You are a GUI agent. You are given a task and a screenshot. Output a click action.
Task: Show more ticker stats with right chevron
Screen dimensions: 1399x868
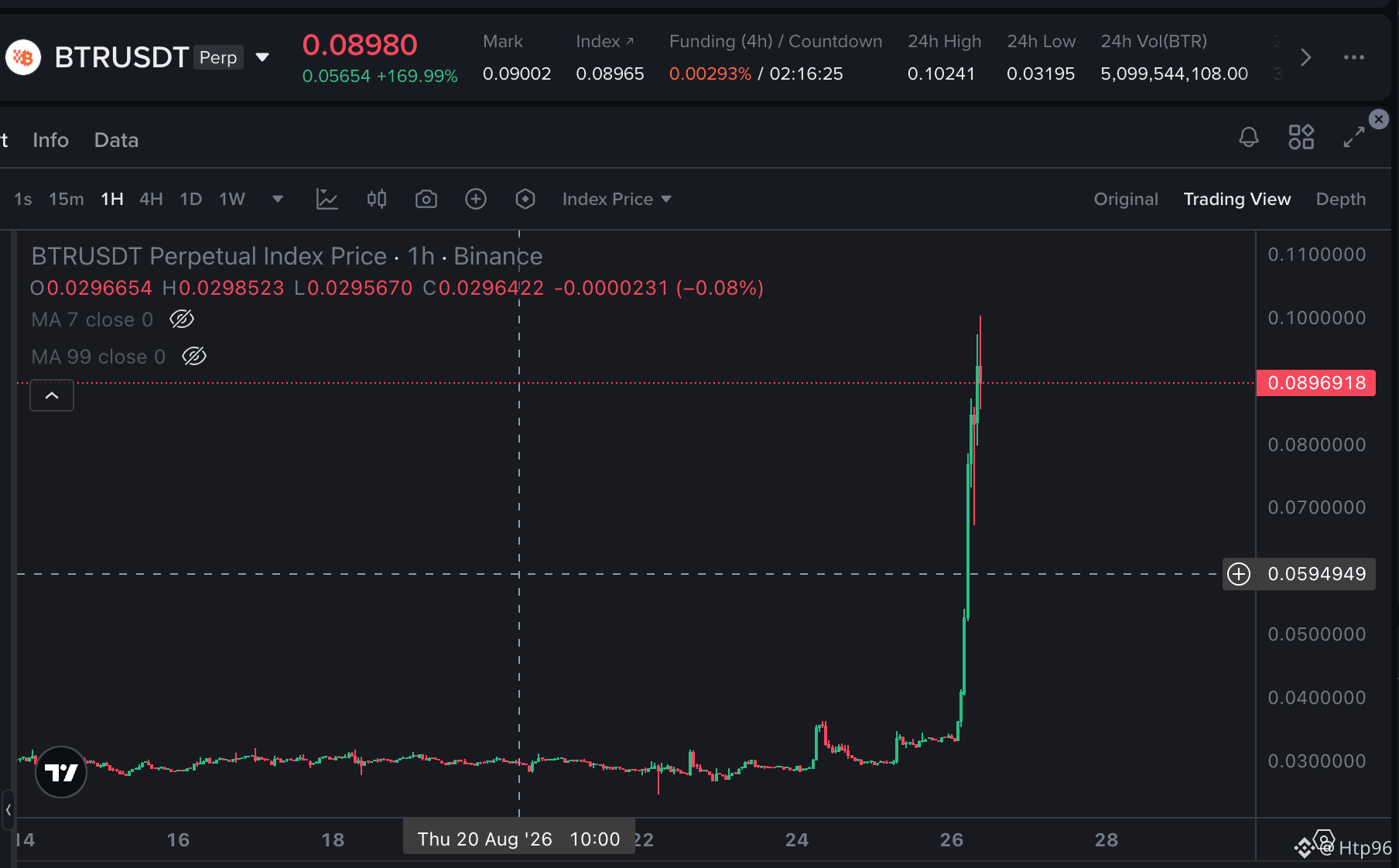tap(1306, 57)
